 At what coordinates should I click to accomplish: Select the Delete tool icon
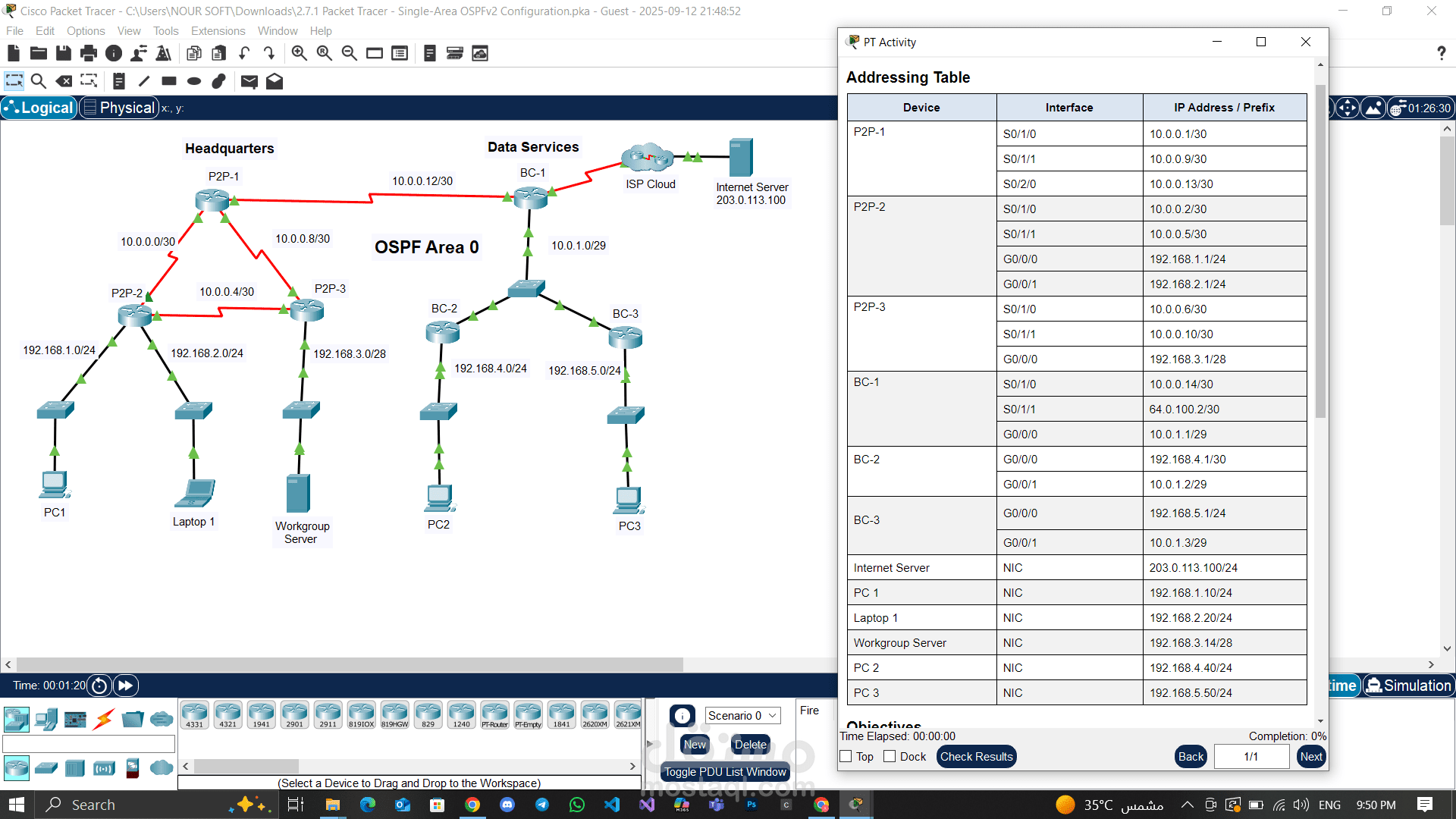click(x=64, y=81)
